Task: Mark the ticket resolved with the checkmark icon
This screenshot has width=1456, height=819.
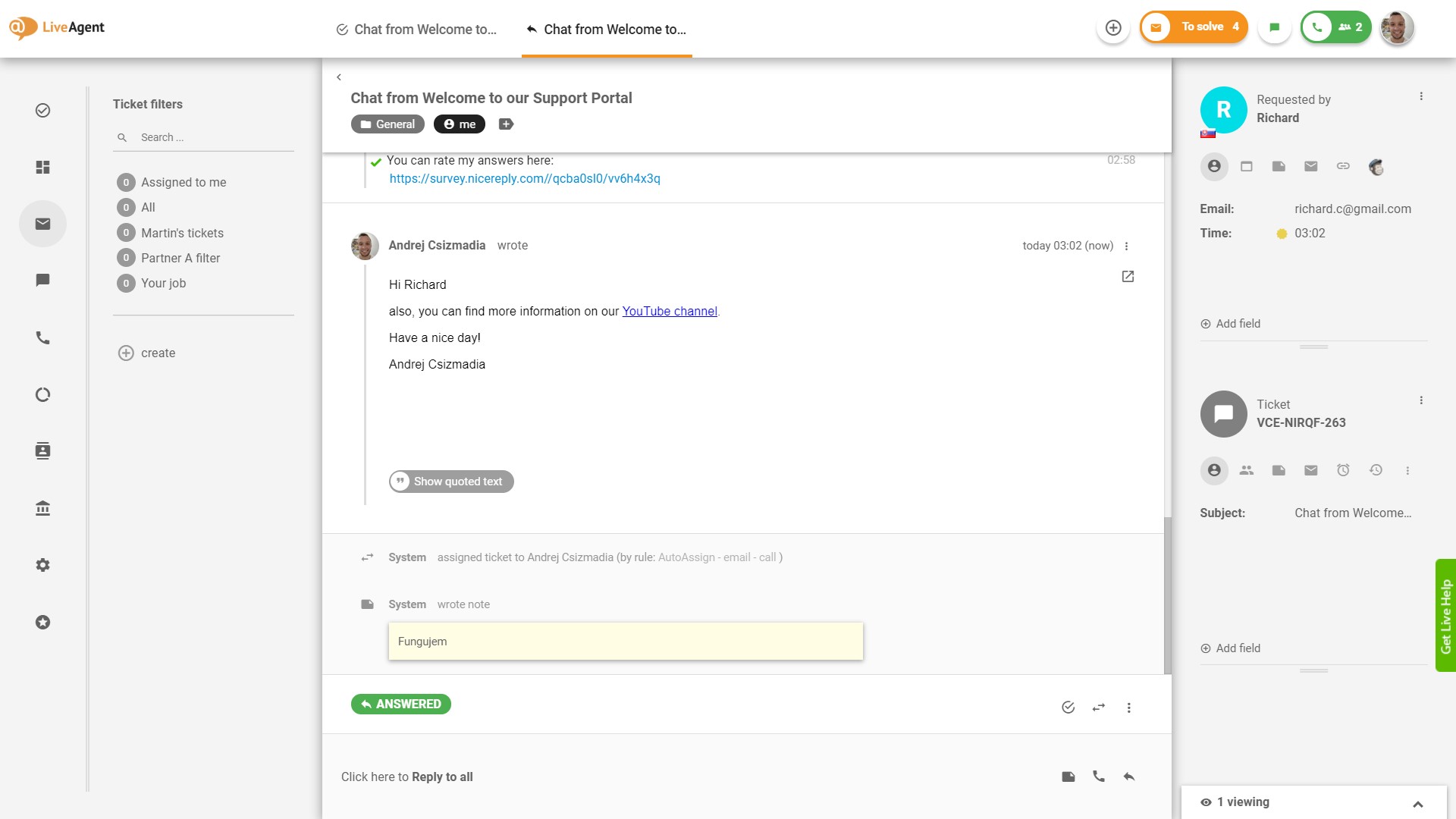Action: point(1068,707)
